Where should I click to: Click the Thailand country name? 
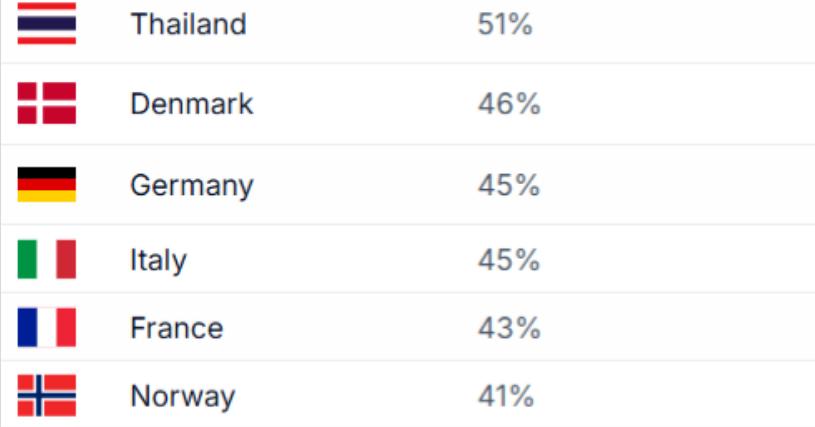click(188, 24)
